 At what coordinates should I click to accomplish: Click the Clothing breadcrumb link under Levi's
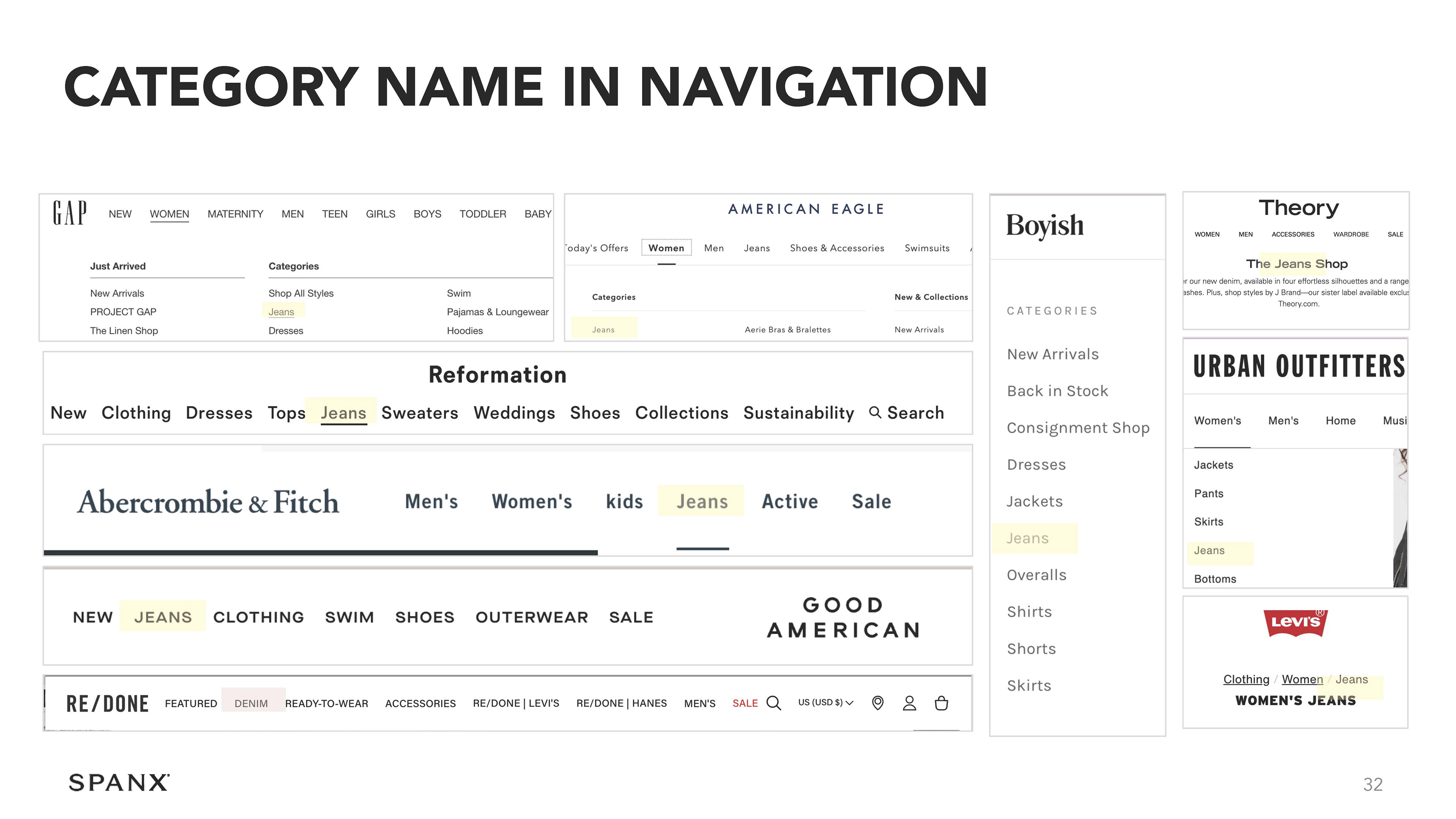click(1246, 679)
